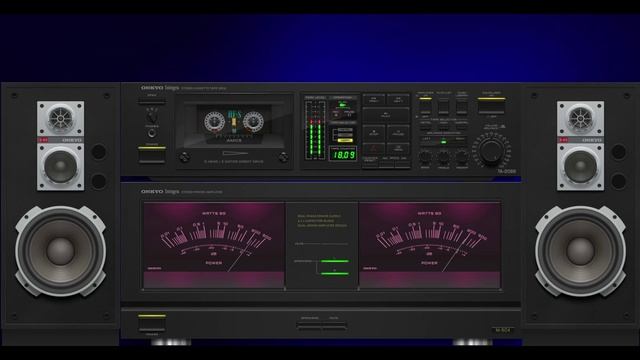640x360 pixels.
Task: Toggle the third push switch in the top row
Action: (462, 106)
